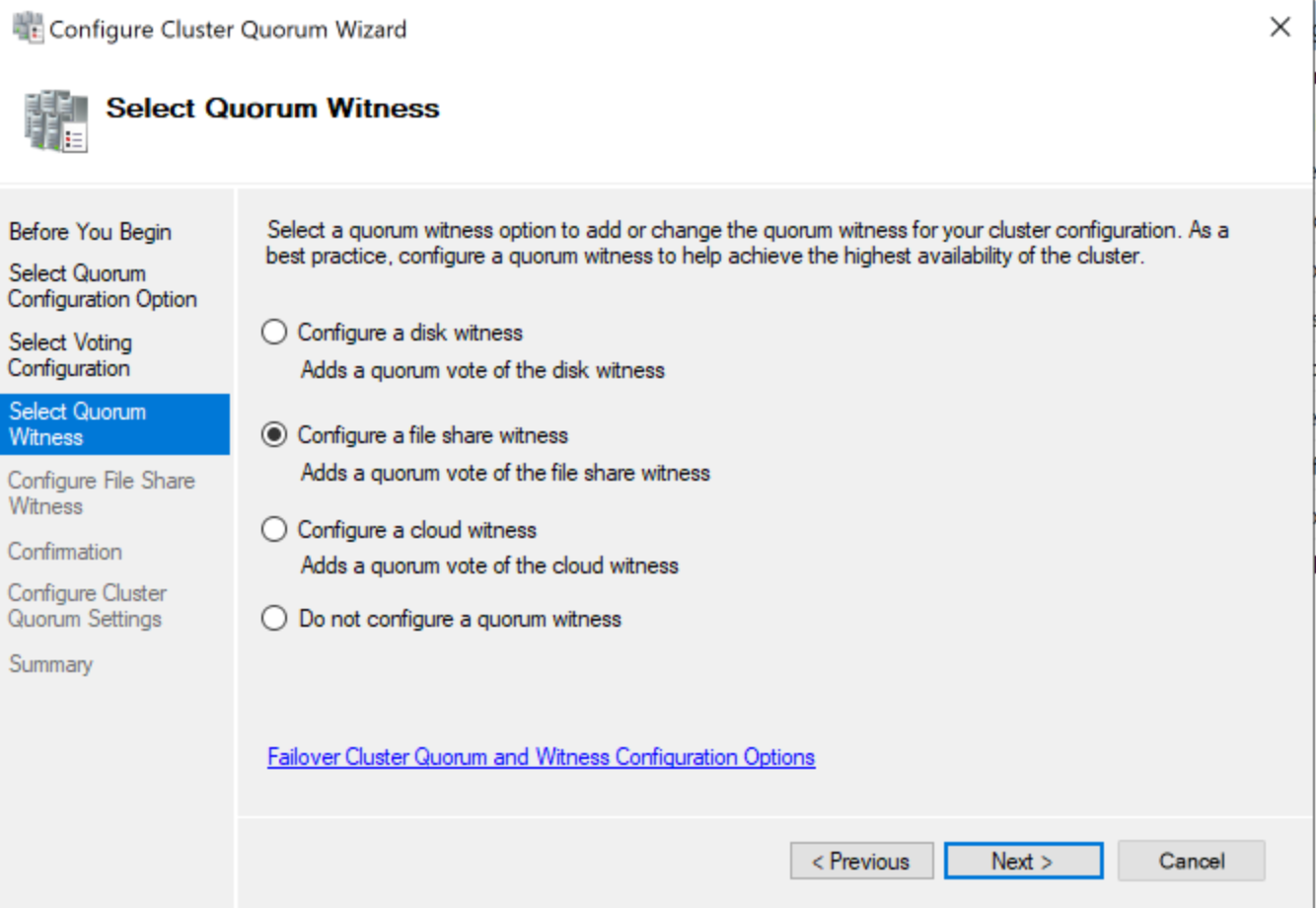Click Next to continue the wizard
The image size is (1316, 908).
pos(1023,861)
